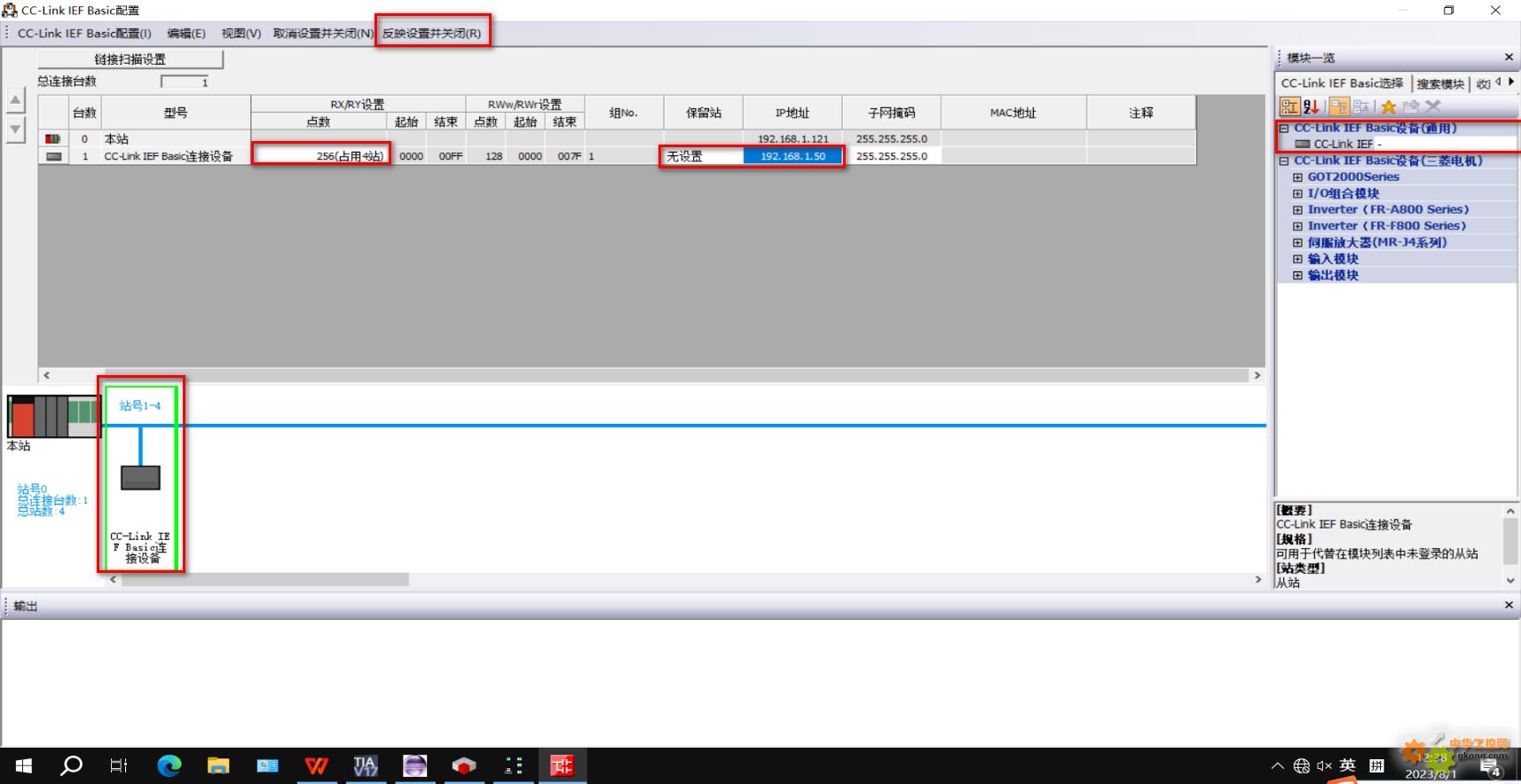Expand Inverter (FR-F800 Series) node

pyautogui.click(x=1297, y=226)
